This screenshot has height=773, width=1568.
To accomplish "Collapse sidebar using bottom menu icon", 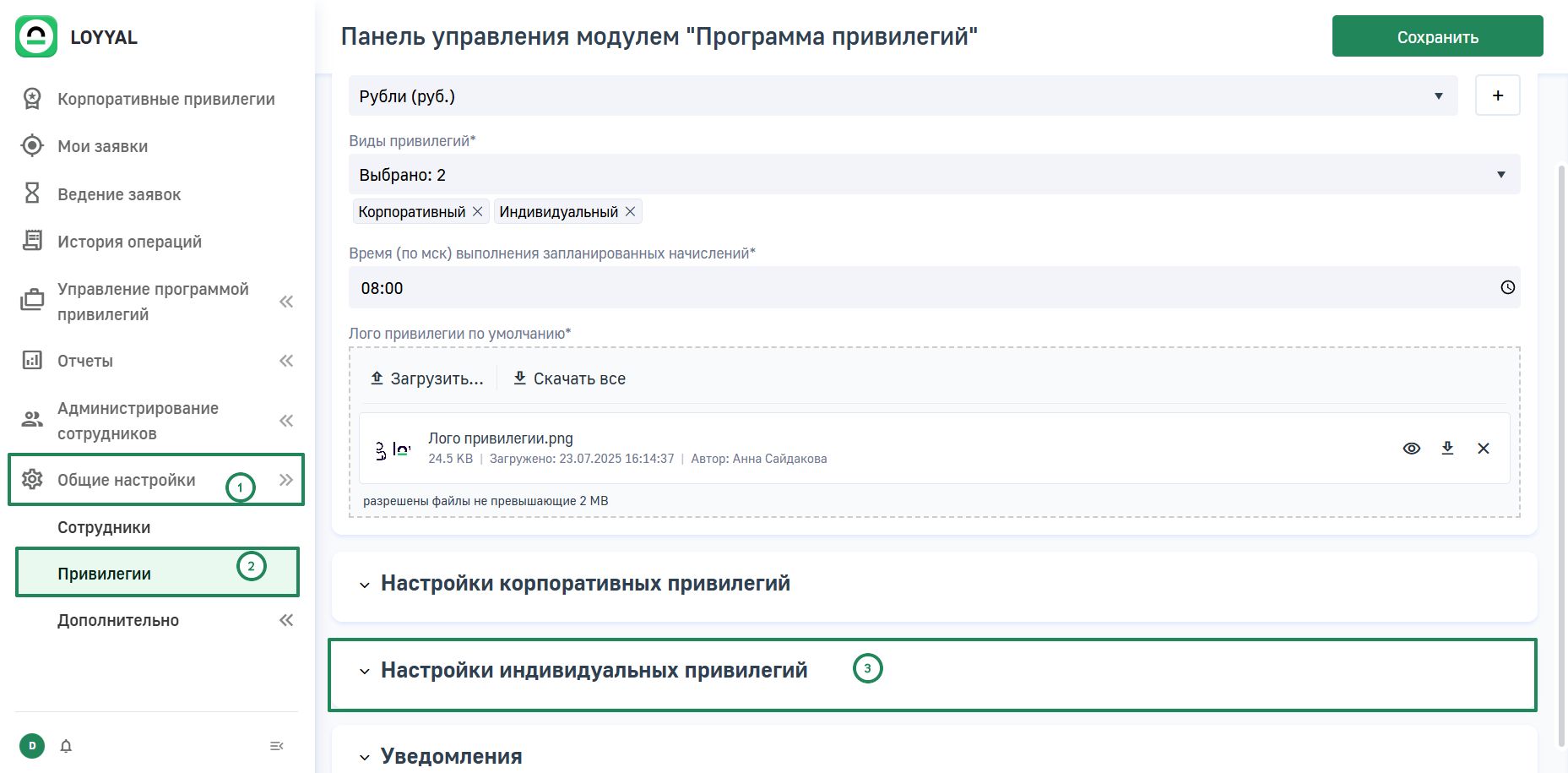I will (276, 746).
